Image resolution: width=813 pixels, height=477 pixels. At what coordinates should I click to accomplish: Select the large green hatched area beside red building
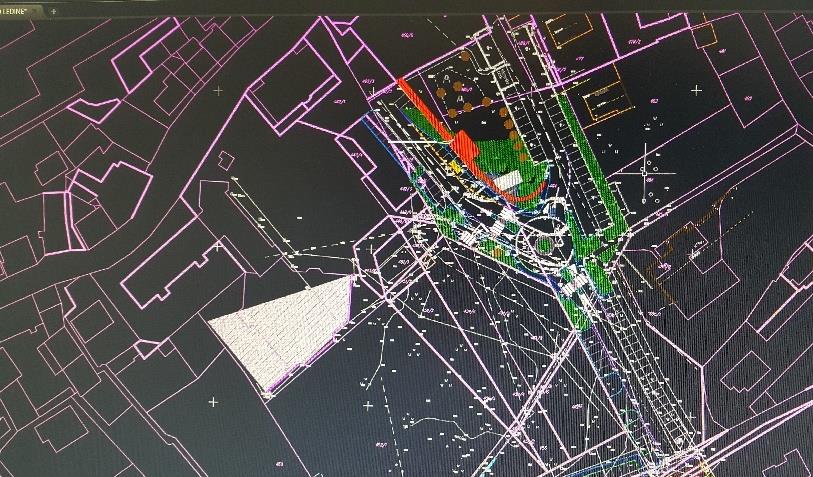tap(500, 157)
